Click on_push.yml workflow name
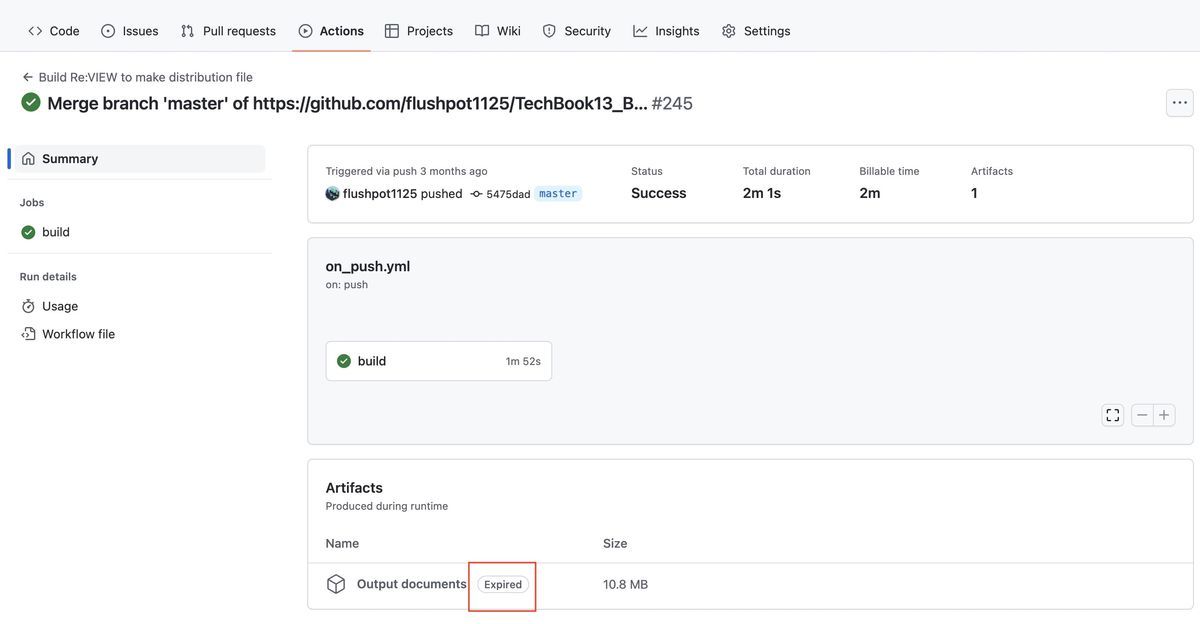Screen dimensions: 1200x624 coord(368,266)
